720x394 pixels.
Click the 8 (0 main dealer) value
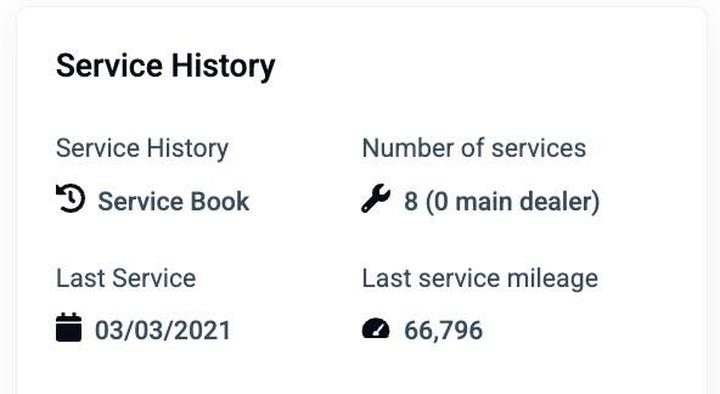[502, 202]
